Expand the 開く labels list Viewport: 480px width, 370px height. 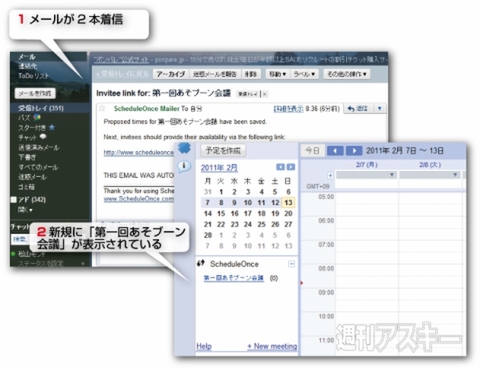(25, 210)
